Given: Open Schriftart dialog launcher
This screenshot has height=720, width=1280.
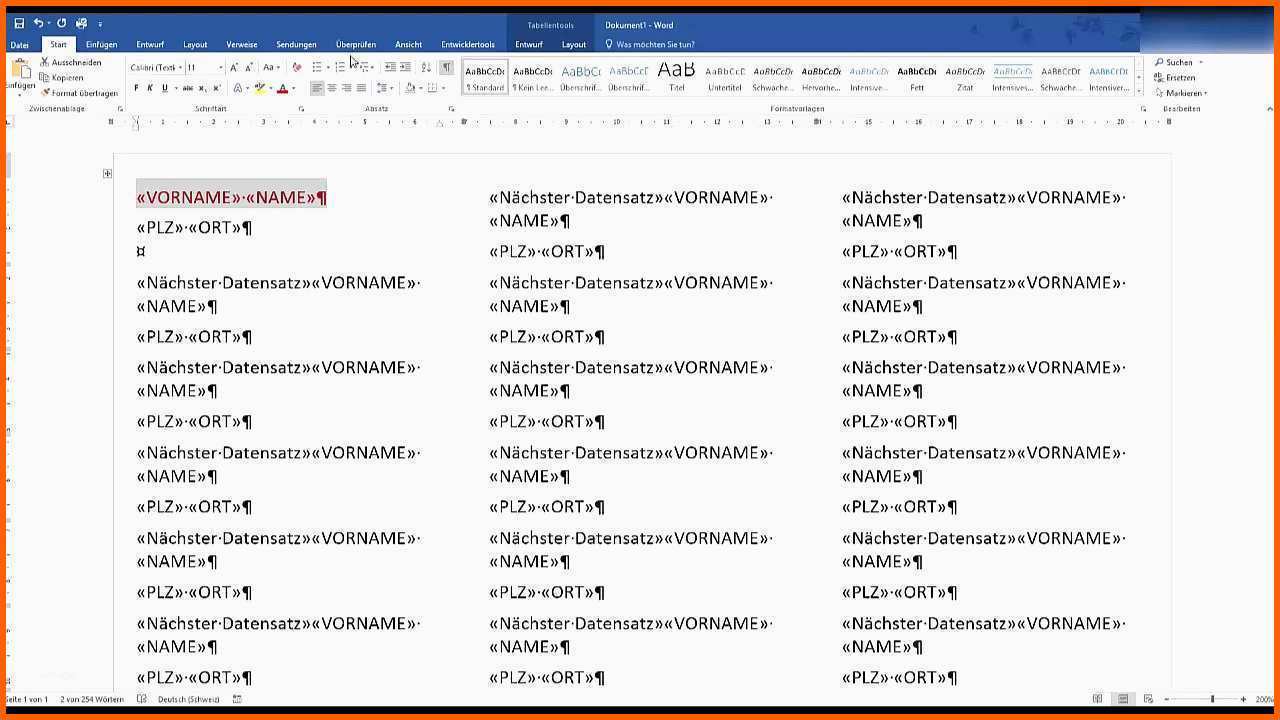Looking at the screenshot, I should click(301, 108).
